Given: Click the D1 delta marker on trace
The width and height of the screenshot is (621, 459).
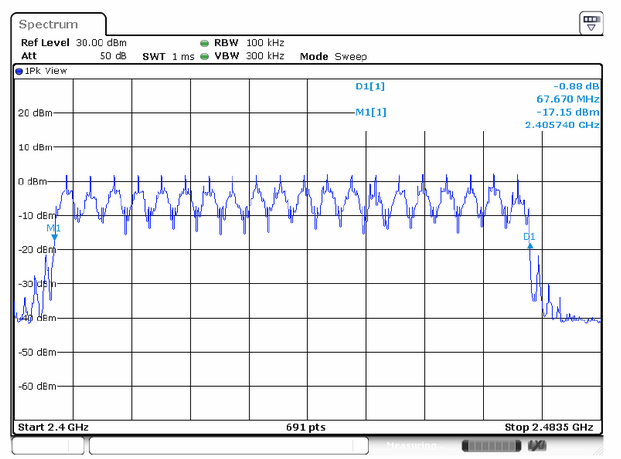Looking at the screenshot, I should point(529,244).
